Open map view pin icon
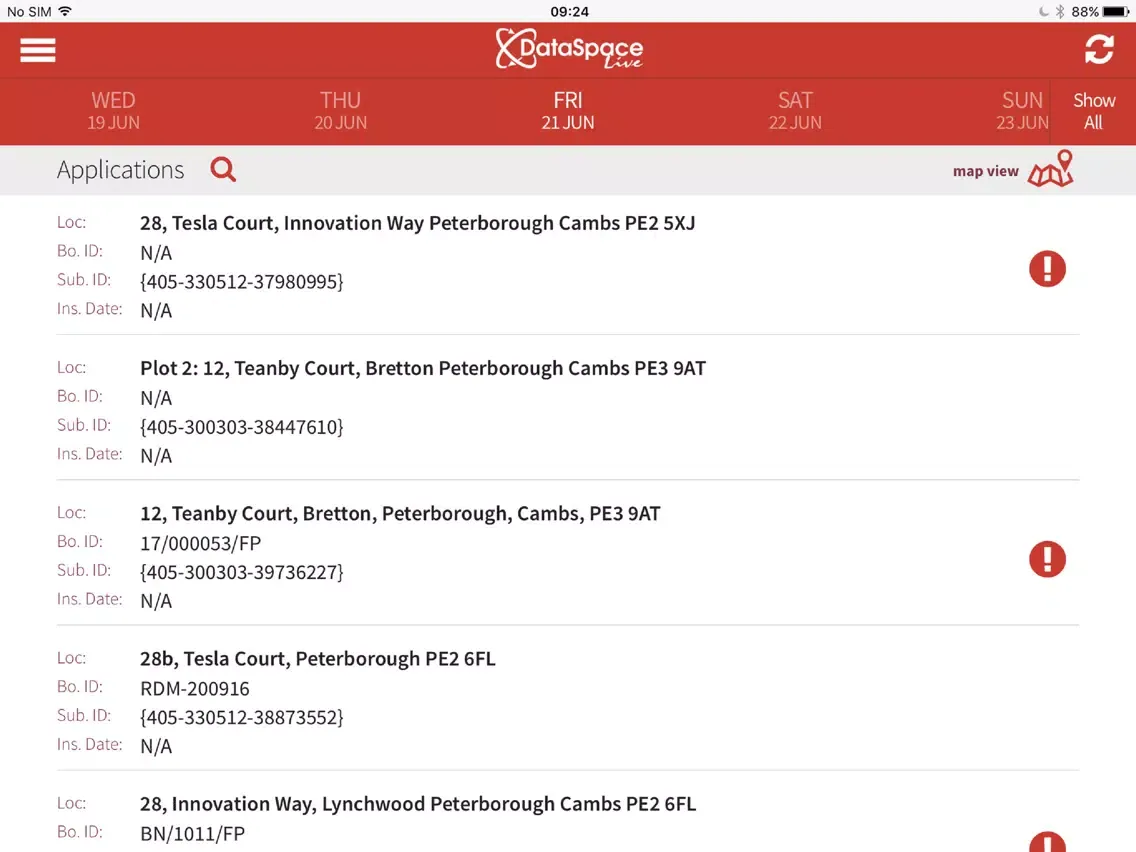Viewport: 1136px width, 852px height. tap(1051, 169)
